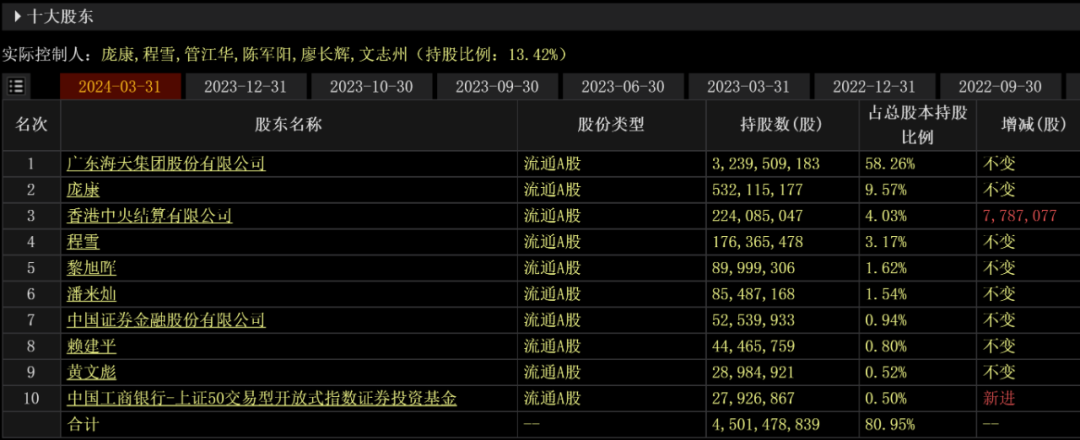
Task: Click the 持股数(股) column header
Action: pos(782,125)
